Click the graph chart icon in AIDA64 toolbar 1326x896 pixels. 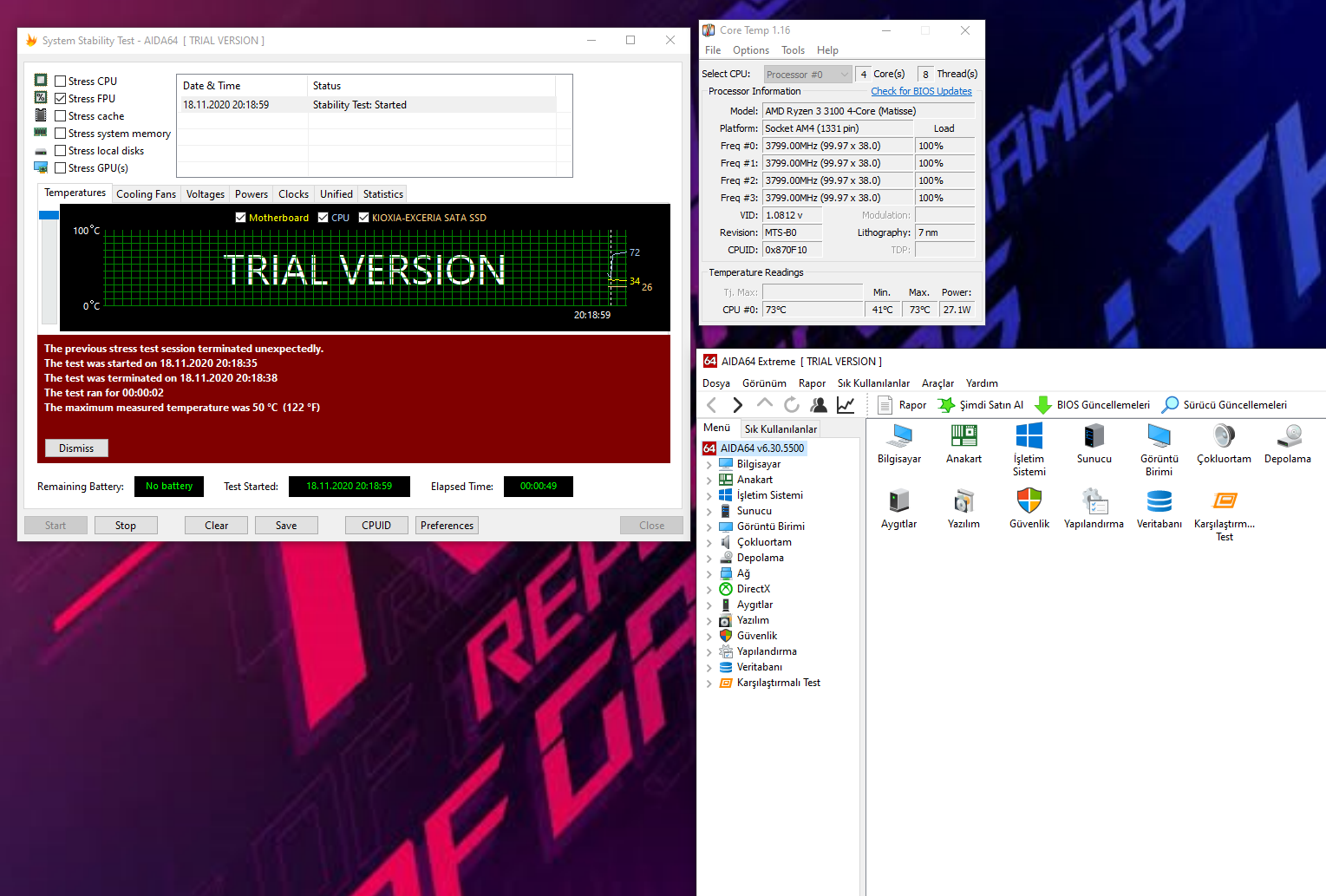(x=846, y=405)
